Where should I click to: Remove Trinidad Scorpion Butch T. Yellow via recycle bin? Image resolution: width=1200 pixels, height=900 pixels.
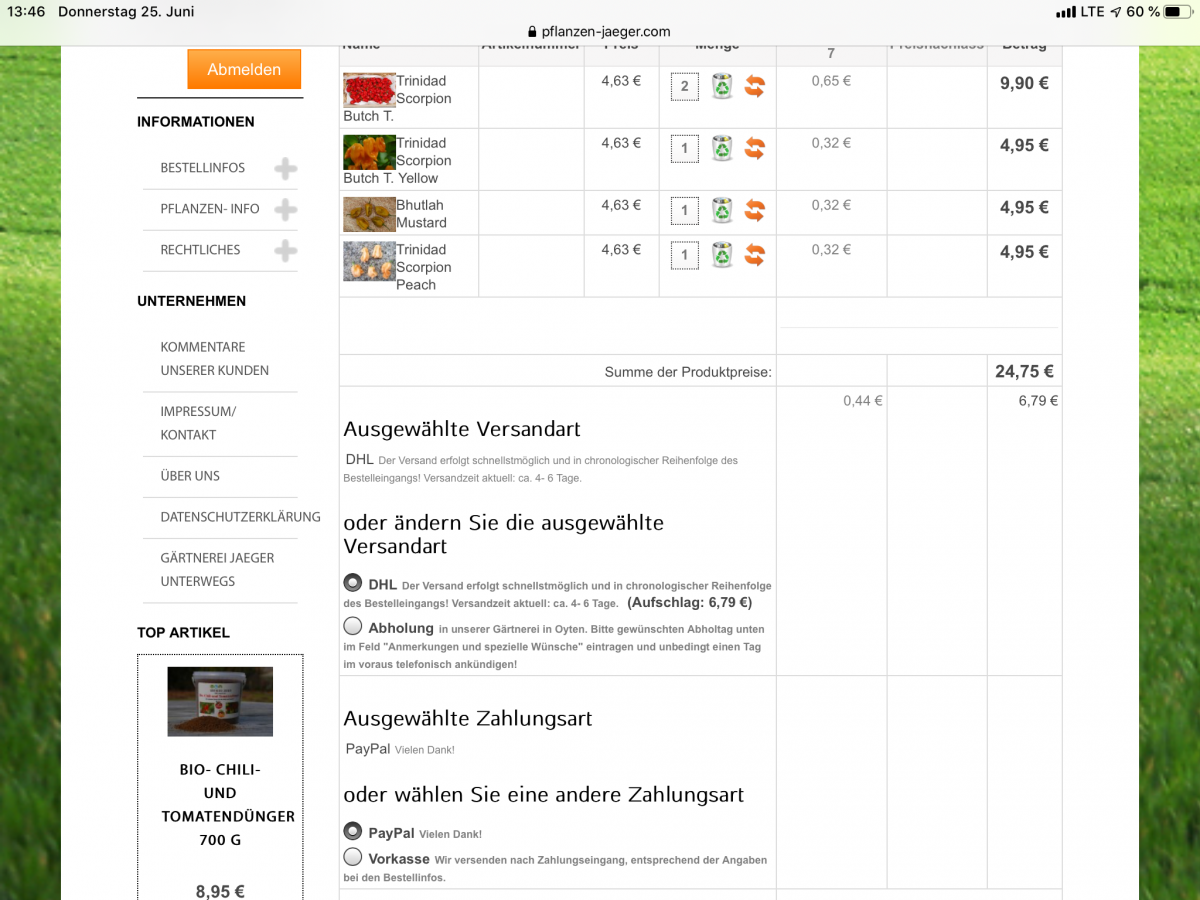click(x=722, y=149)
